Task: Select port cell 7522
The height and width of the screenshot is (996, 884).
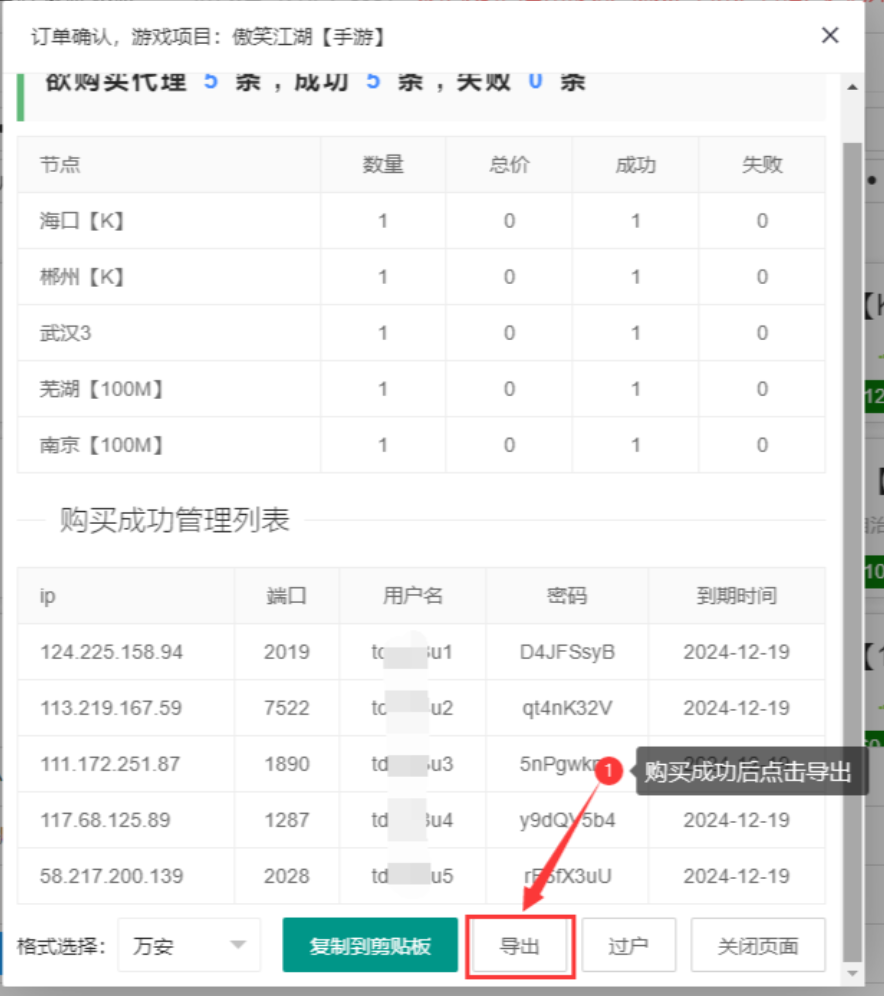Action: pyautogui.click(x=286, y=708)
